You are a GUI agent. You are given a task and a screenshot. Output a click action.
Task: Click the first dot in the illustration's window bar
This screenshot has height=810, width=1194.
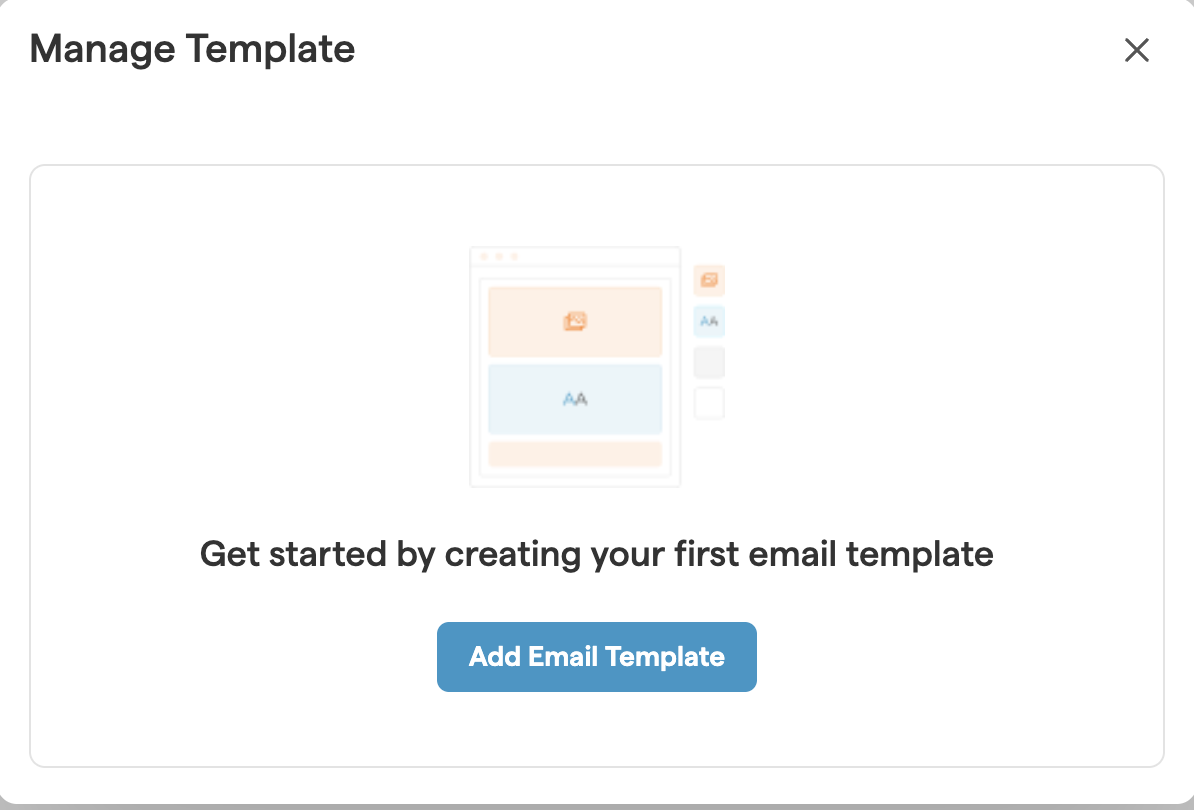(484, 257)
